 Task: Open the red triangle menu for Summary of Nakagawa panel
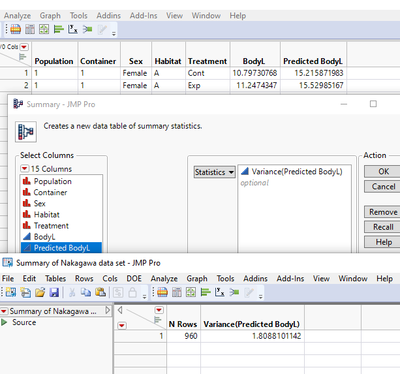[4, 311]
